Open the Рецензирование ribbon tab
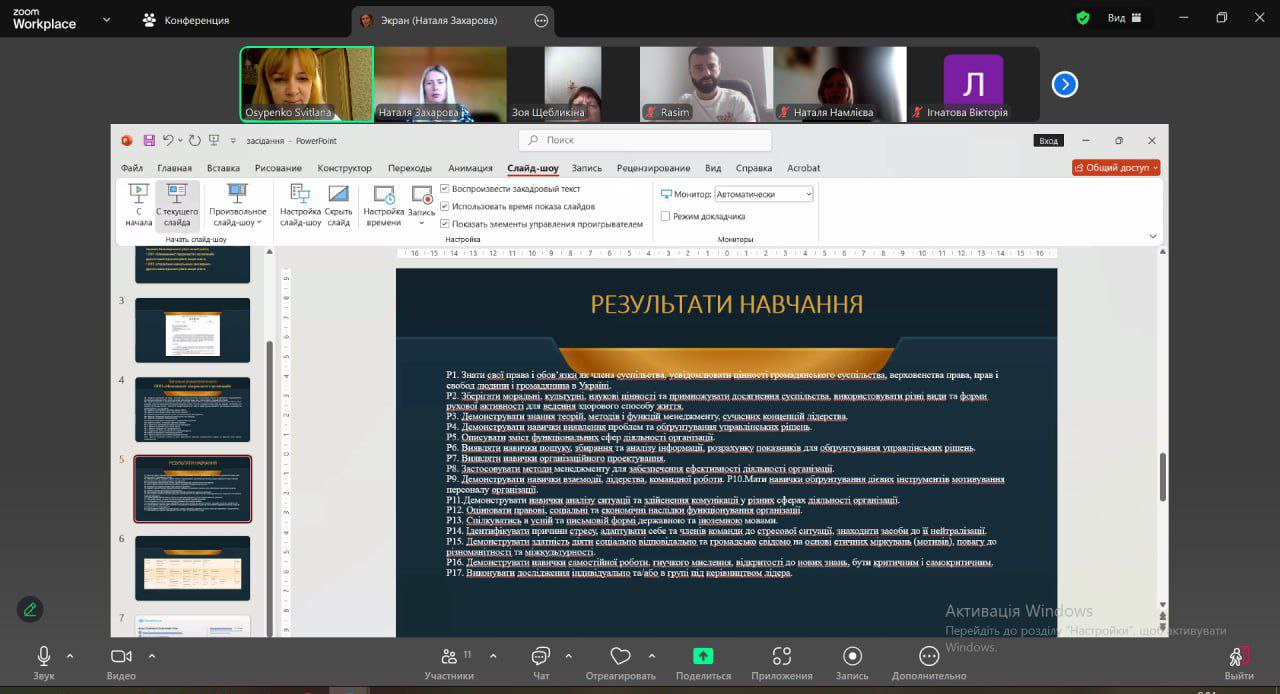 tap(653, 168)
